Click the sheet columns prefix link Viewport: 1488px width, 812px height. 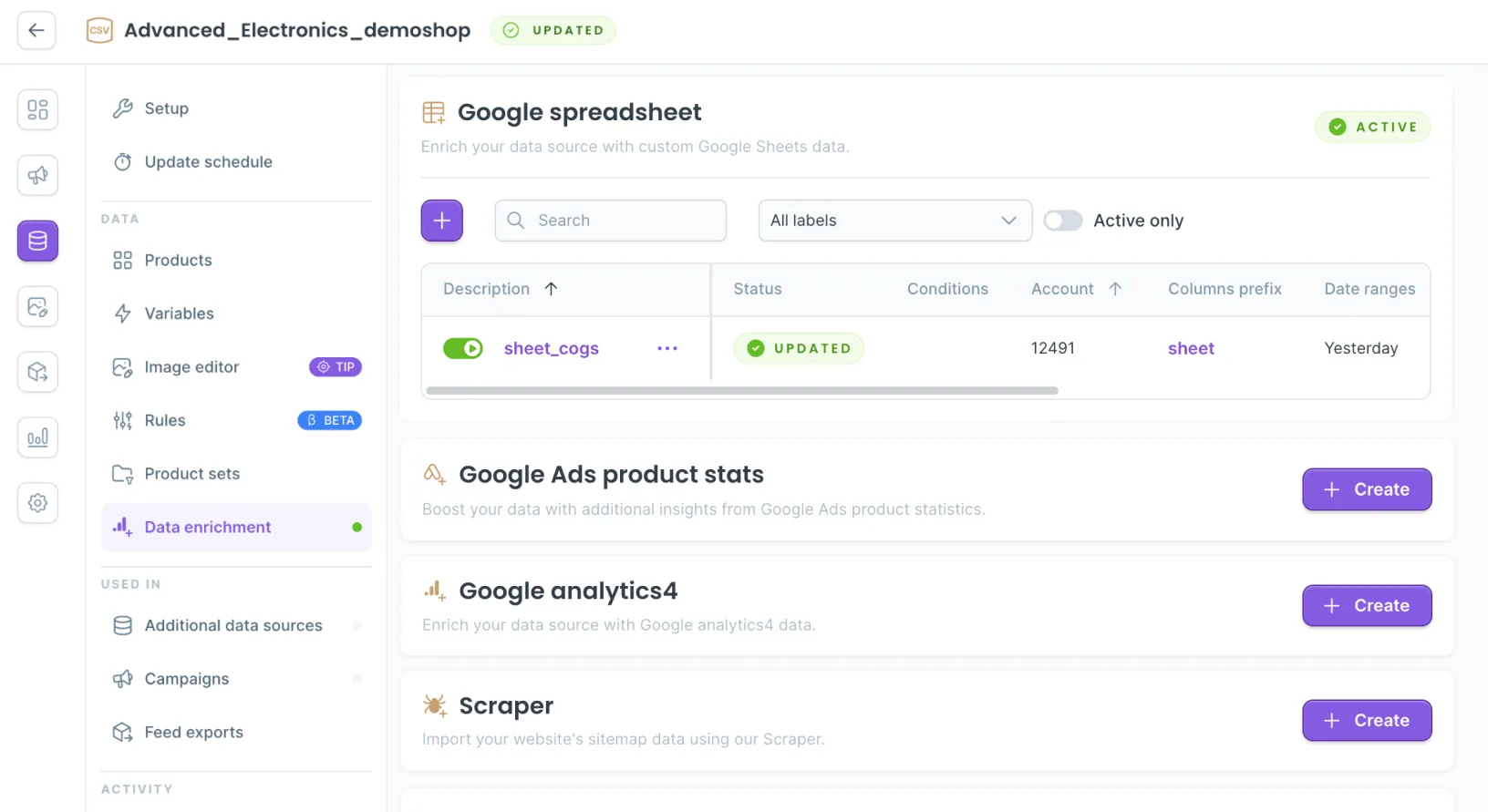pyautogui.click(x=1191, y=348)
